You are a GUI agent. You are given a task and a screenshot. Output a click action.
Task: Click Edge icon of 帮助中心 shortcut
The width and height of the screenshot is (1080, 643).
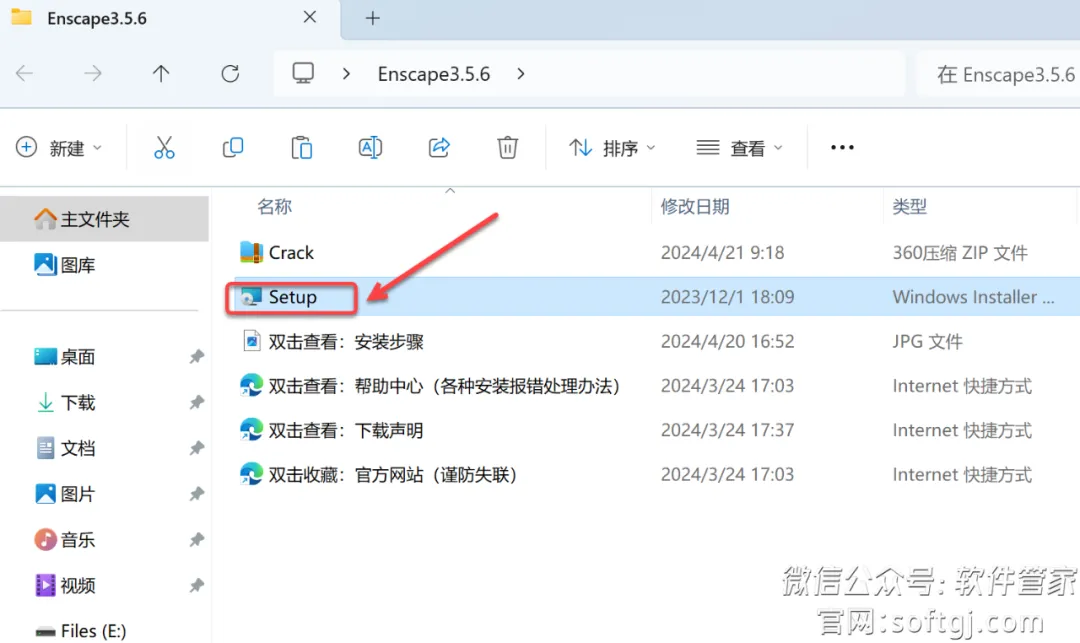(251, 386)
